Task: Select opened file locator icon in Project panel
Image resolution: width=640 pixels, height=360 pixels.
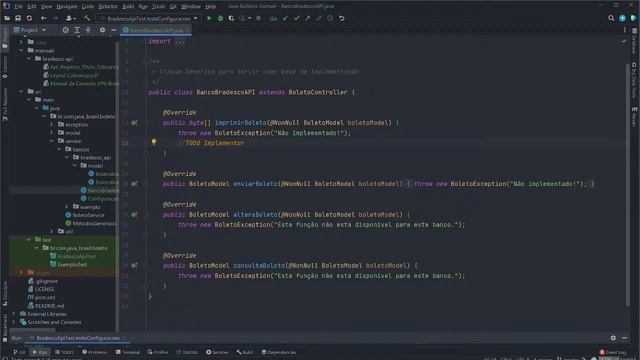Action: (x=65, y=30)
